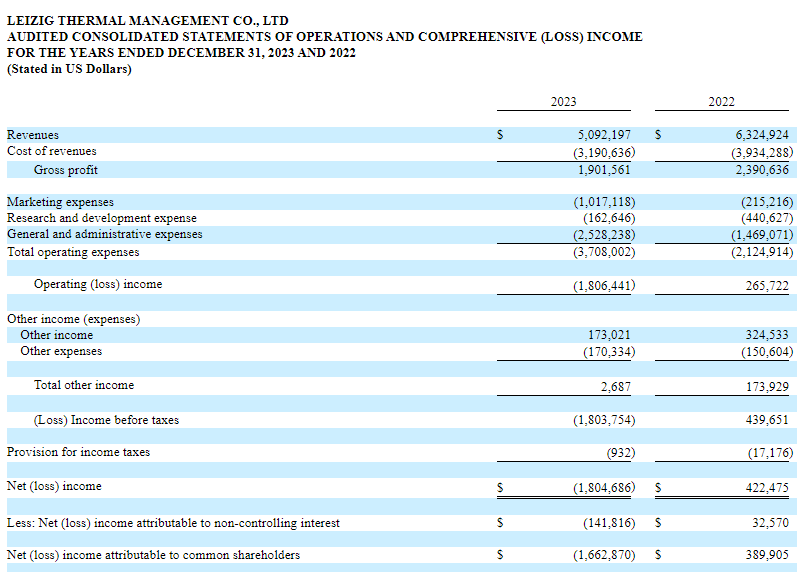The height and width of the screenshot is (572, 803).
Task: Click cost of revenues value (3,934,288)
Action: [x=762, y=153]
